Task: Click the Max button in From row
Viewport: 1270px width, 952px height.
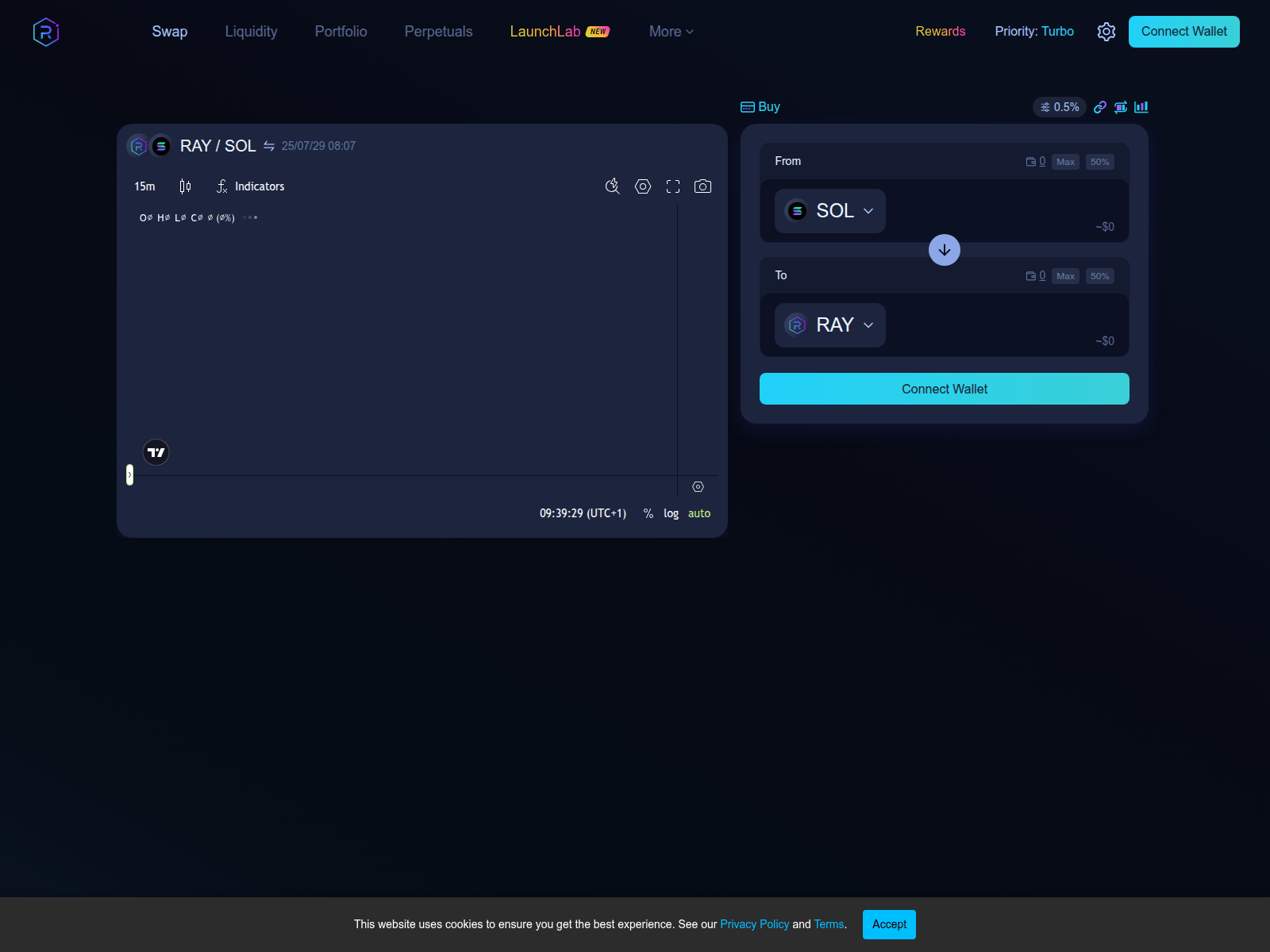Action: [x=1065, y=162]
